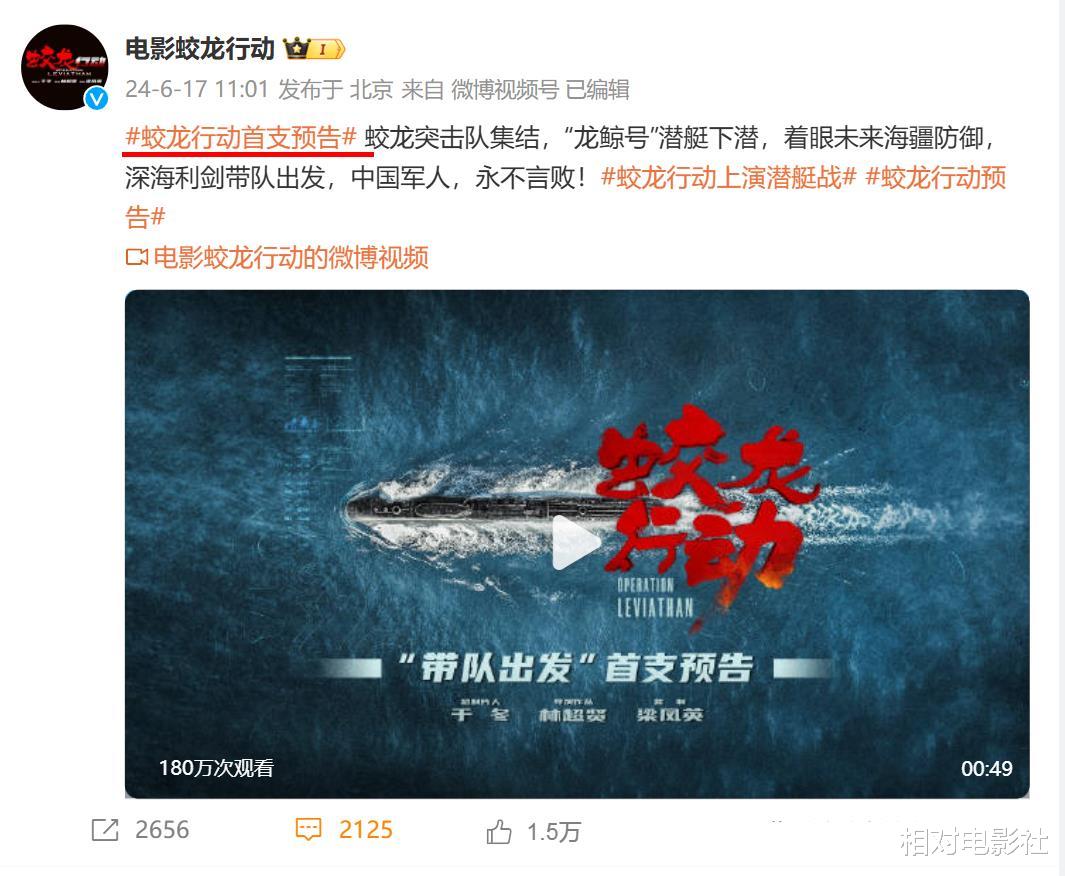Open the 电影蛟龙行动 profile avatar

tap(65, 67)
